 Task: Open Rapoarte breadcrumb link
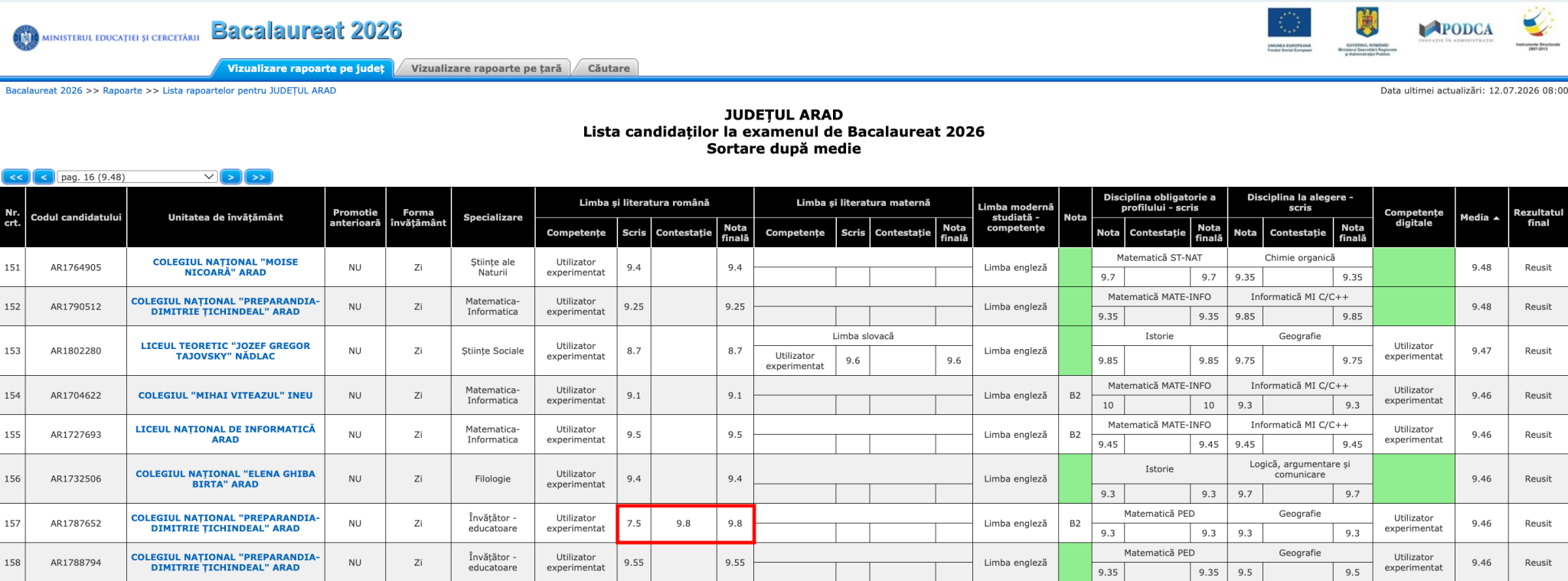(122, 90)
